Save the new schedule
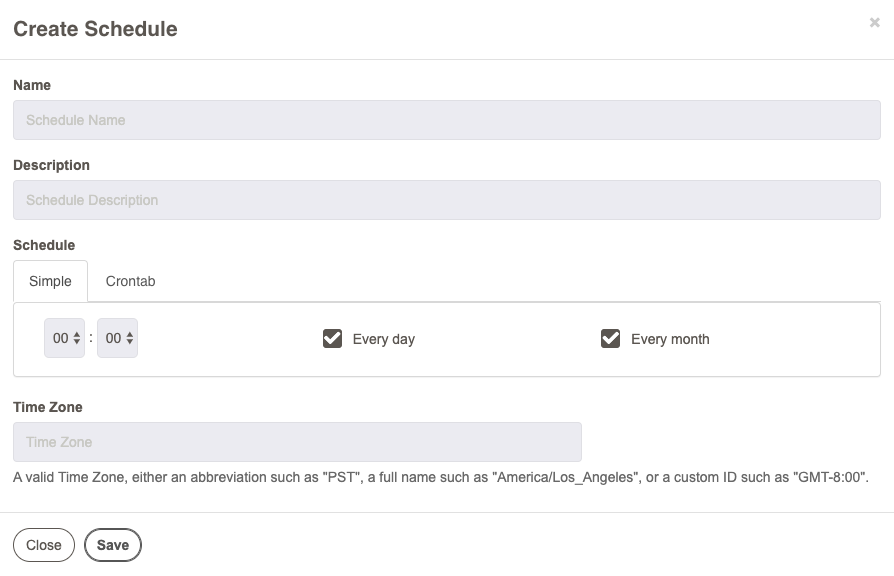Screen dimensions: 894x576 (113, 545)
